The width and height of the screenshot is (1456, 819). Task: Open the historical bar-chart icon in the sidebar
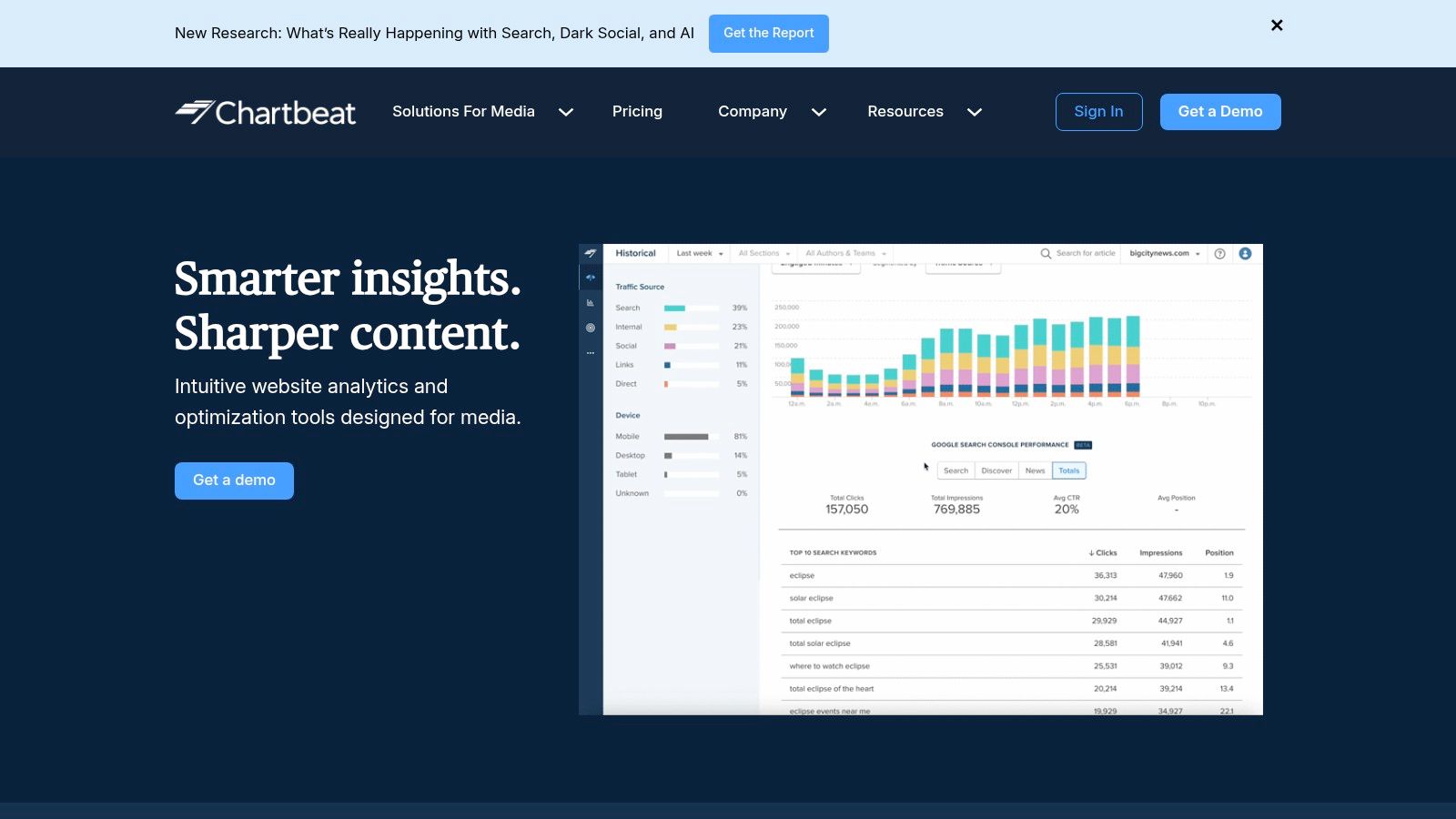pos(590,301)
